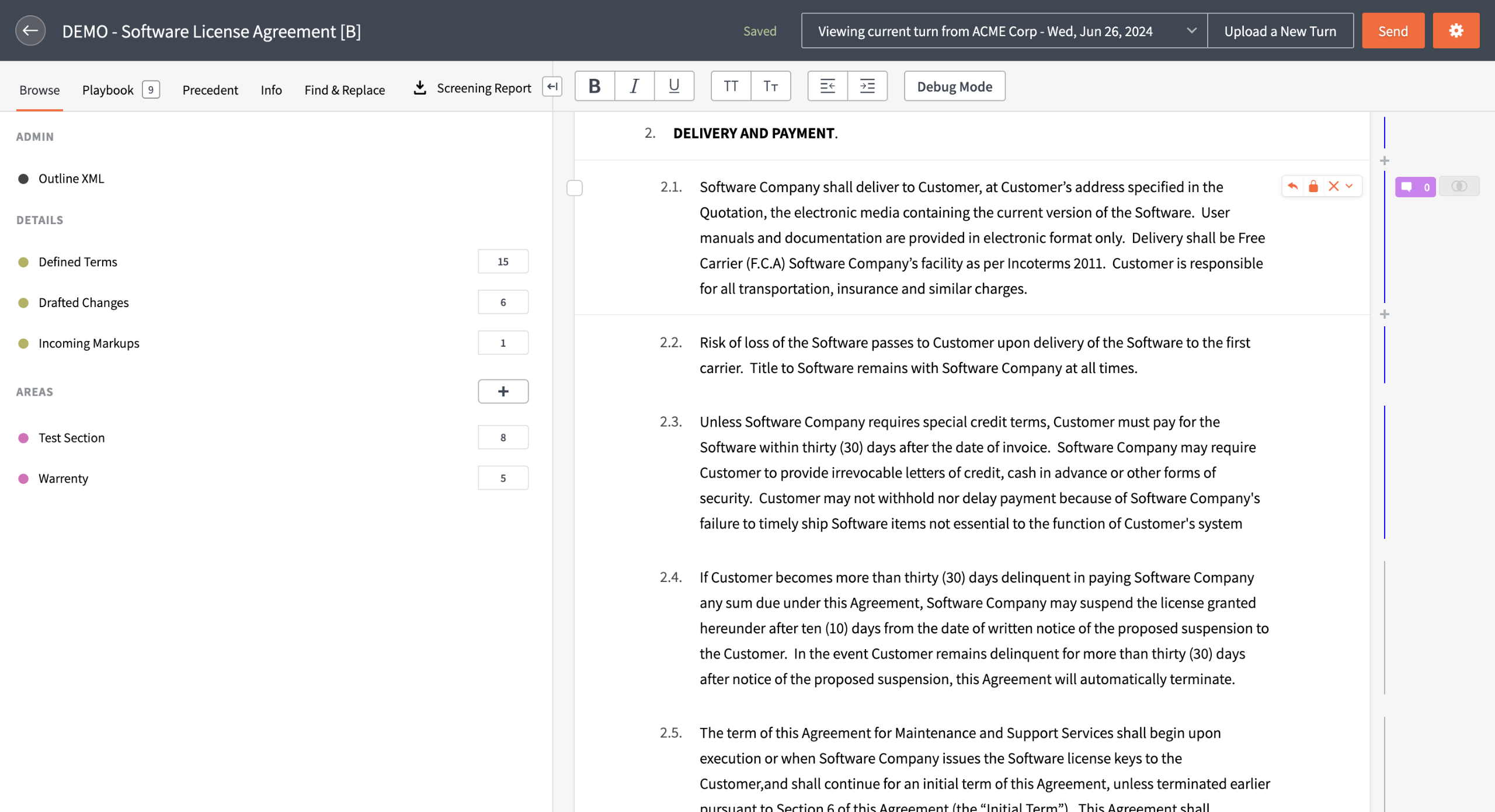Click the all-caps TT formatting icon

(731, 86)
